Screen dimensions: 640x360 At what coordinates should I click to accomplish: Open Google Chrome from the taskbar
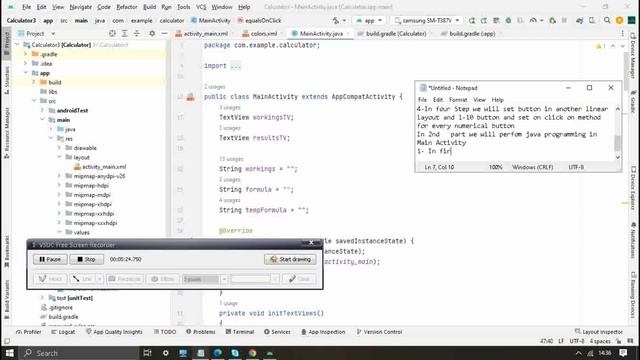(253, 353)
